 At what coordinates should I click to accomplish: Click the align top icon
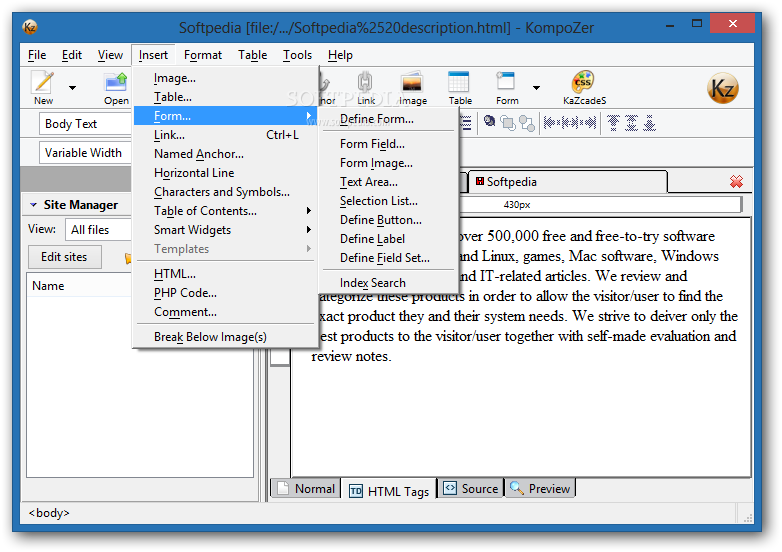(x=613, y=123)
